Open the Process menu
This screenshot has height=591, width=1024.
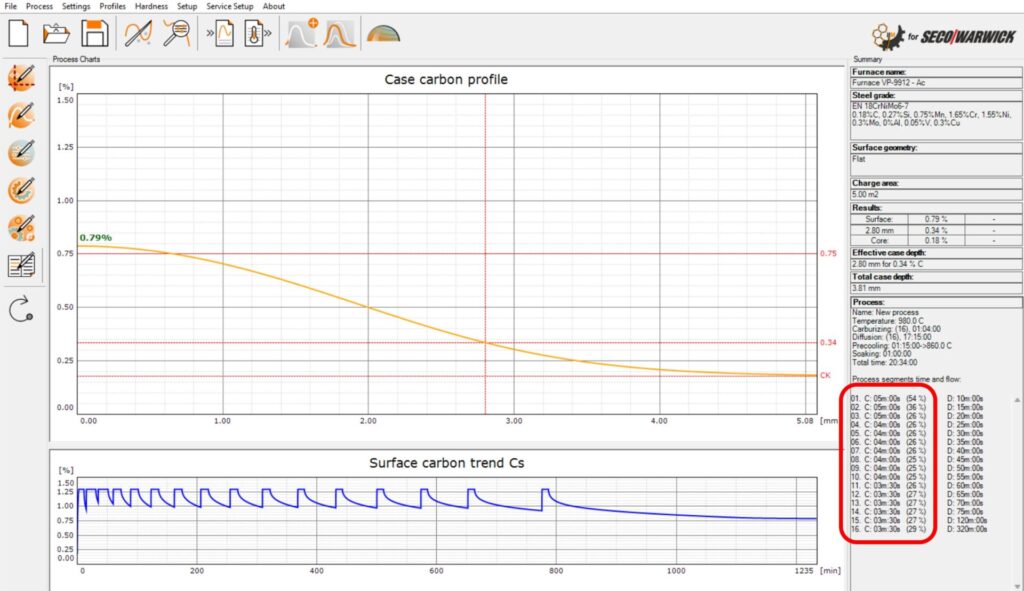click(x=39, y=6)
